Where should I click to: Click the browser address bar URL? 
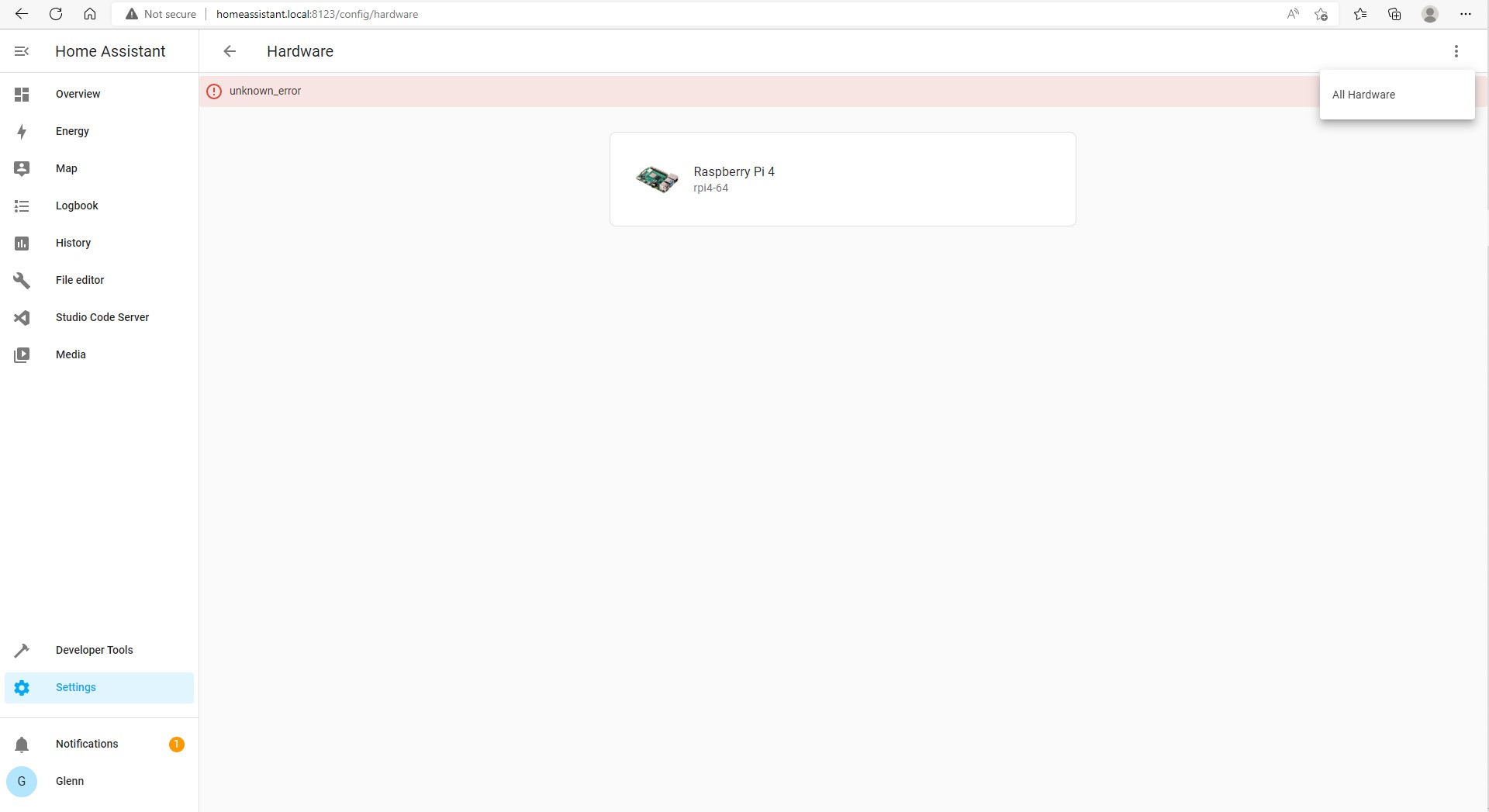(x=317, y=14)
